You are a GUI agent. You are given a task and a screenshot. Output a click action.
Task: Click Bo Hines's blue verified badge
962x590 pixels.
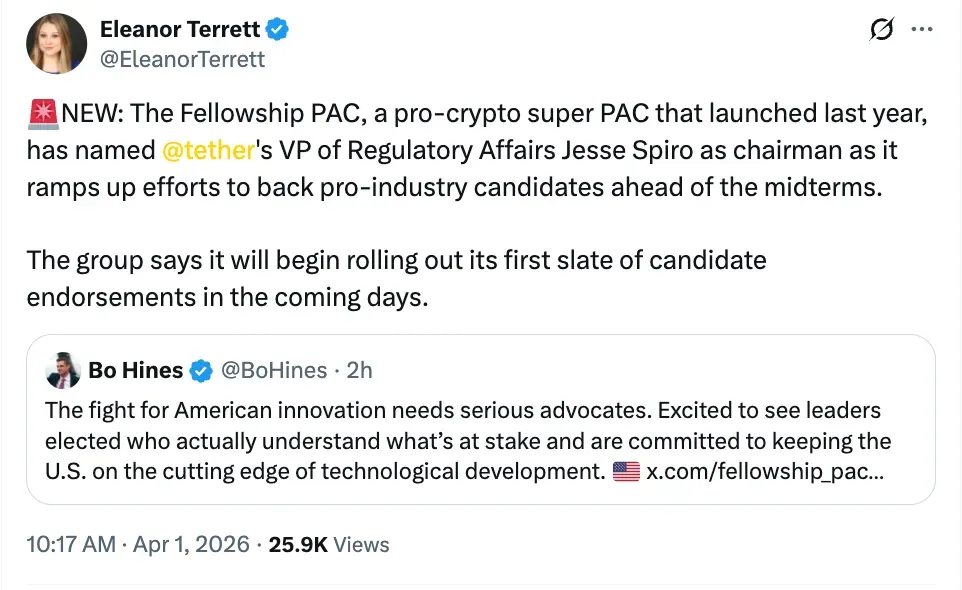pyautogui.click(x=200, y=370)
